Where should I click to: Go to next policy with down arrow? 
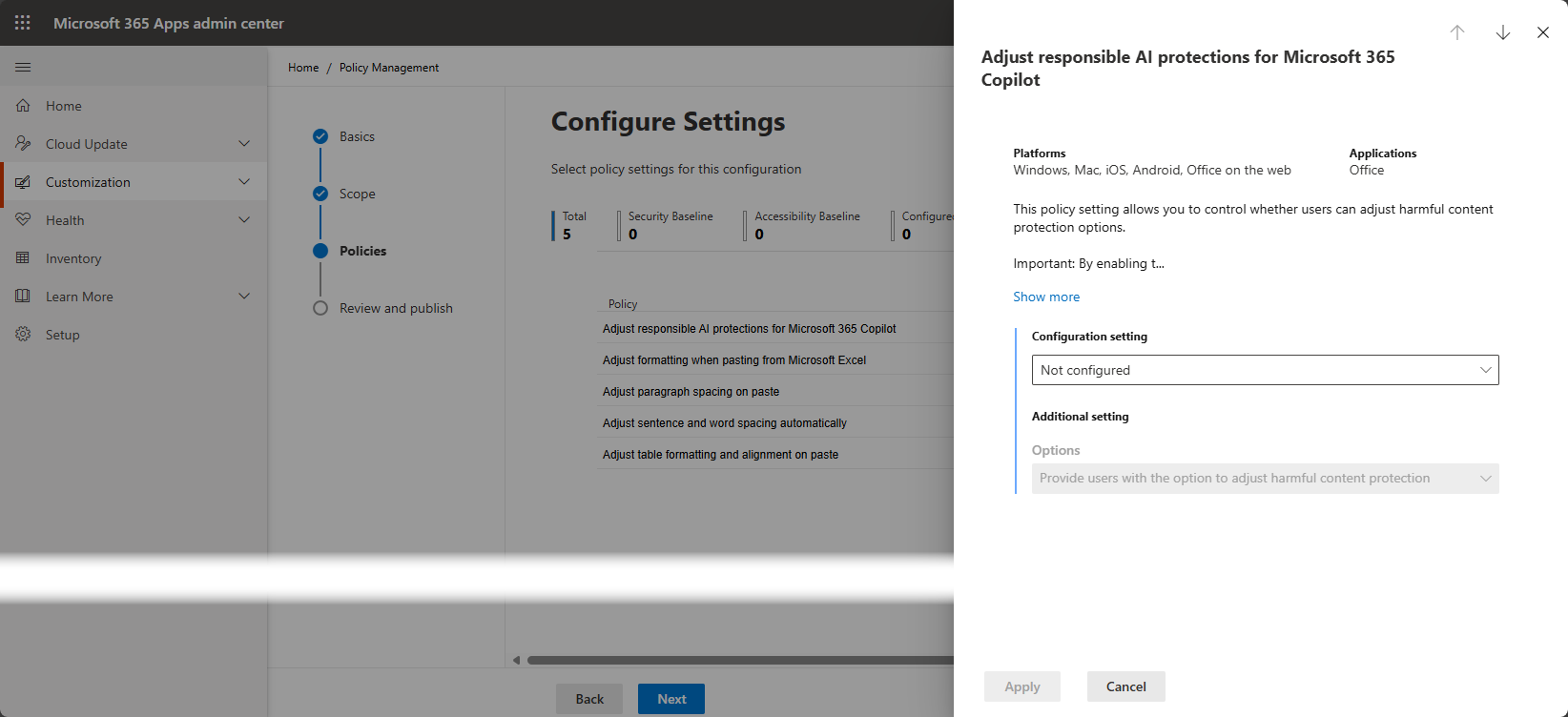(x=1503, y=32)
